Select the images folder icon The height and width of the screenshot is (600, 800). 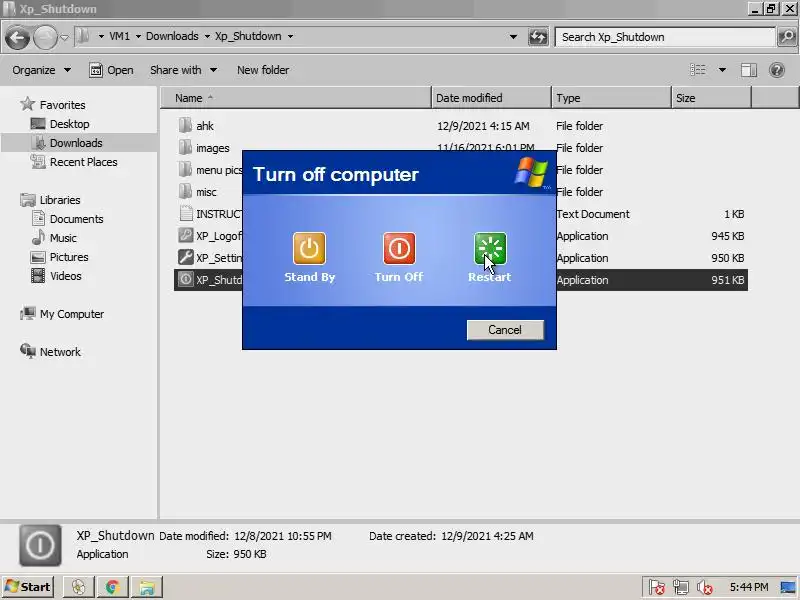point(186,147)
